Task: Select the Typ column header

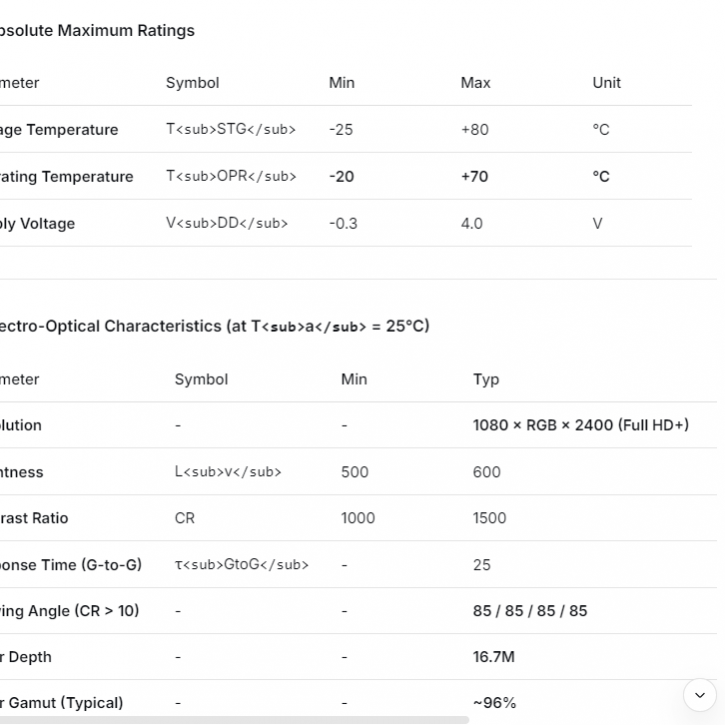Action: pos(486,379)
